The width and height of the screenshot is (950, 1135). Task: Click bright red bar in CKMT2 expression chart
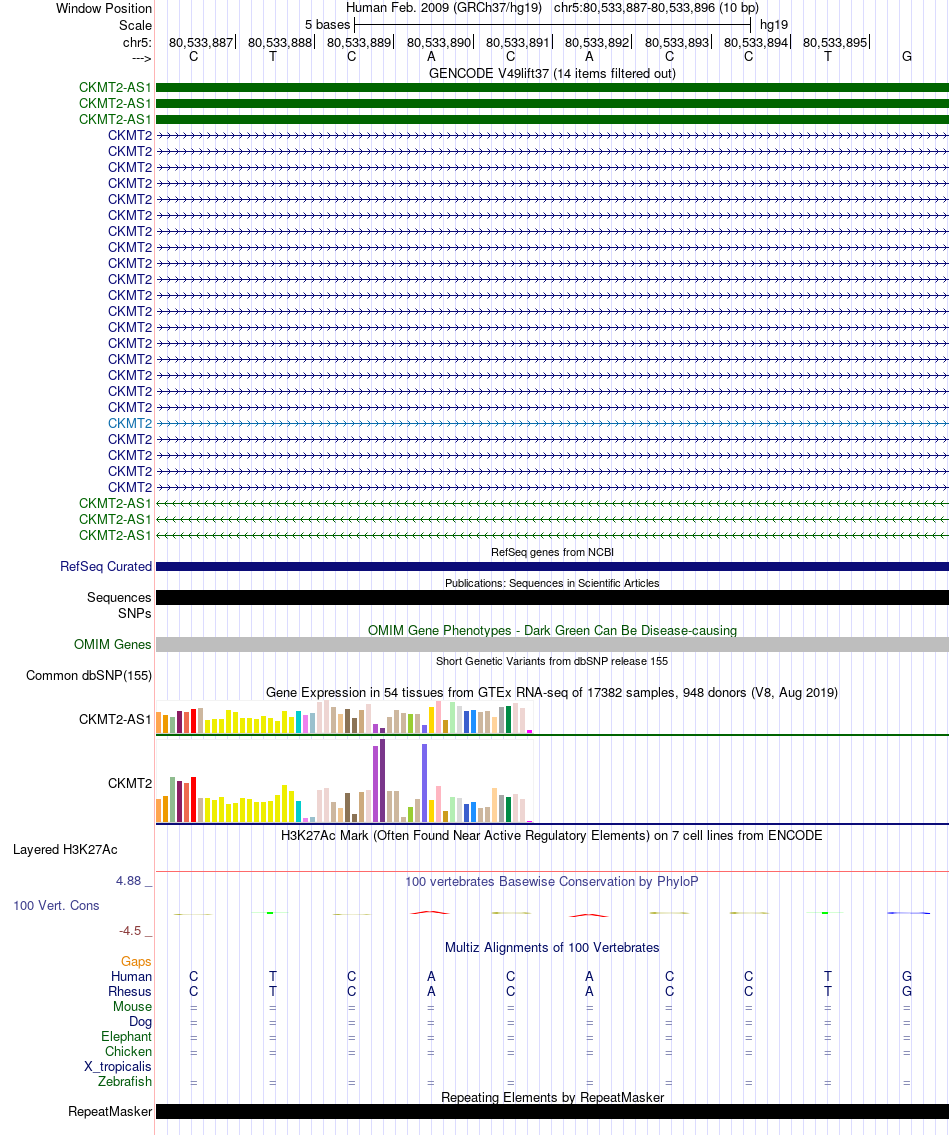193,800
